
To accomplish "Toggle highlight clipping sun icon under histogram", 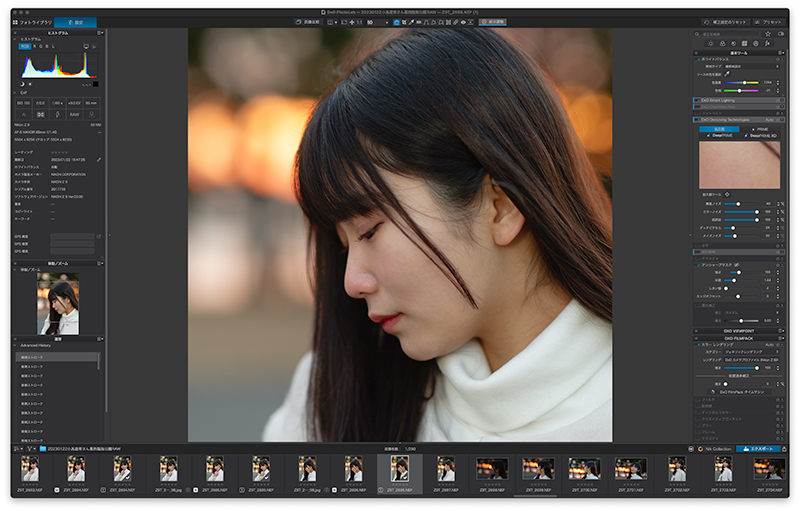I will coord(30,84).
